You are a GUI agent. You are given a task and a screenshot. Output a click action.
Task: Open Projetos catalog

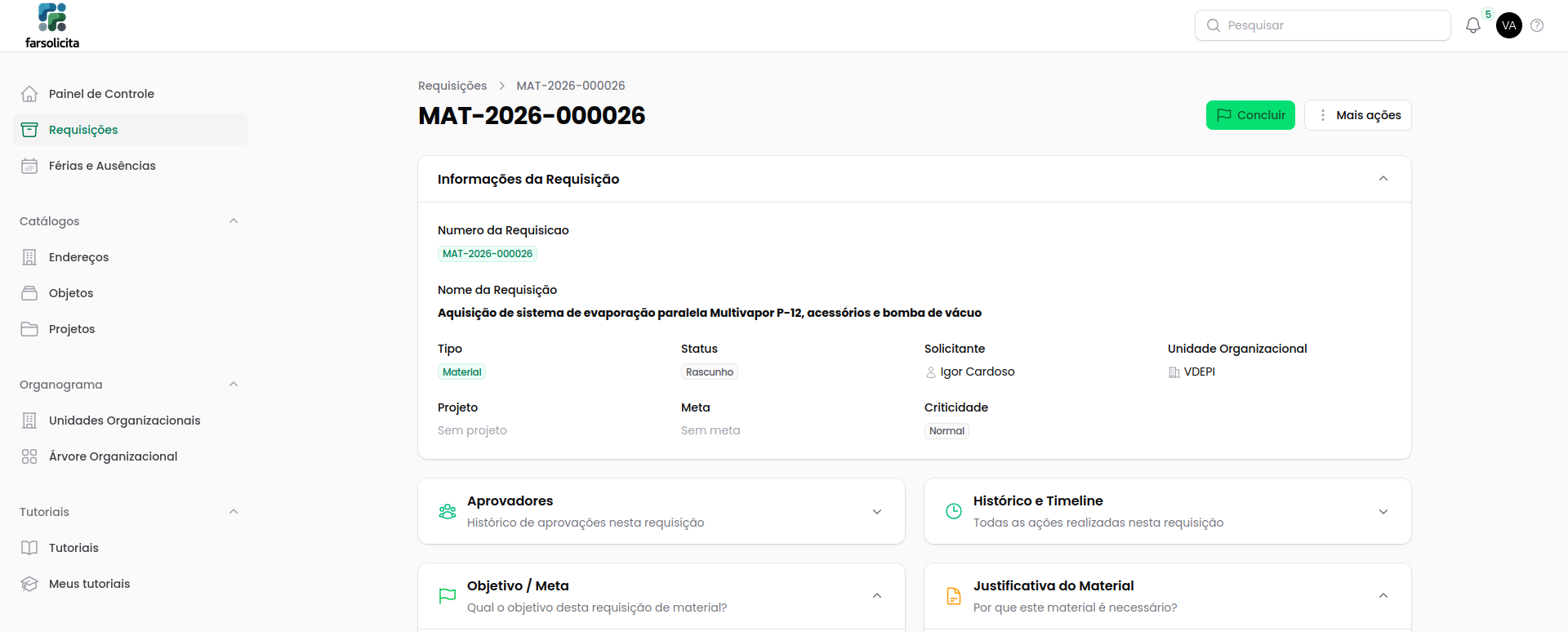pyautogui.click(x=131, y=329)
